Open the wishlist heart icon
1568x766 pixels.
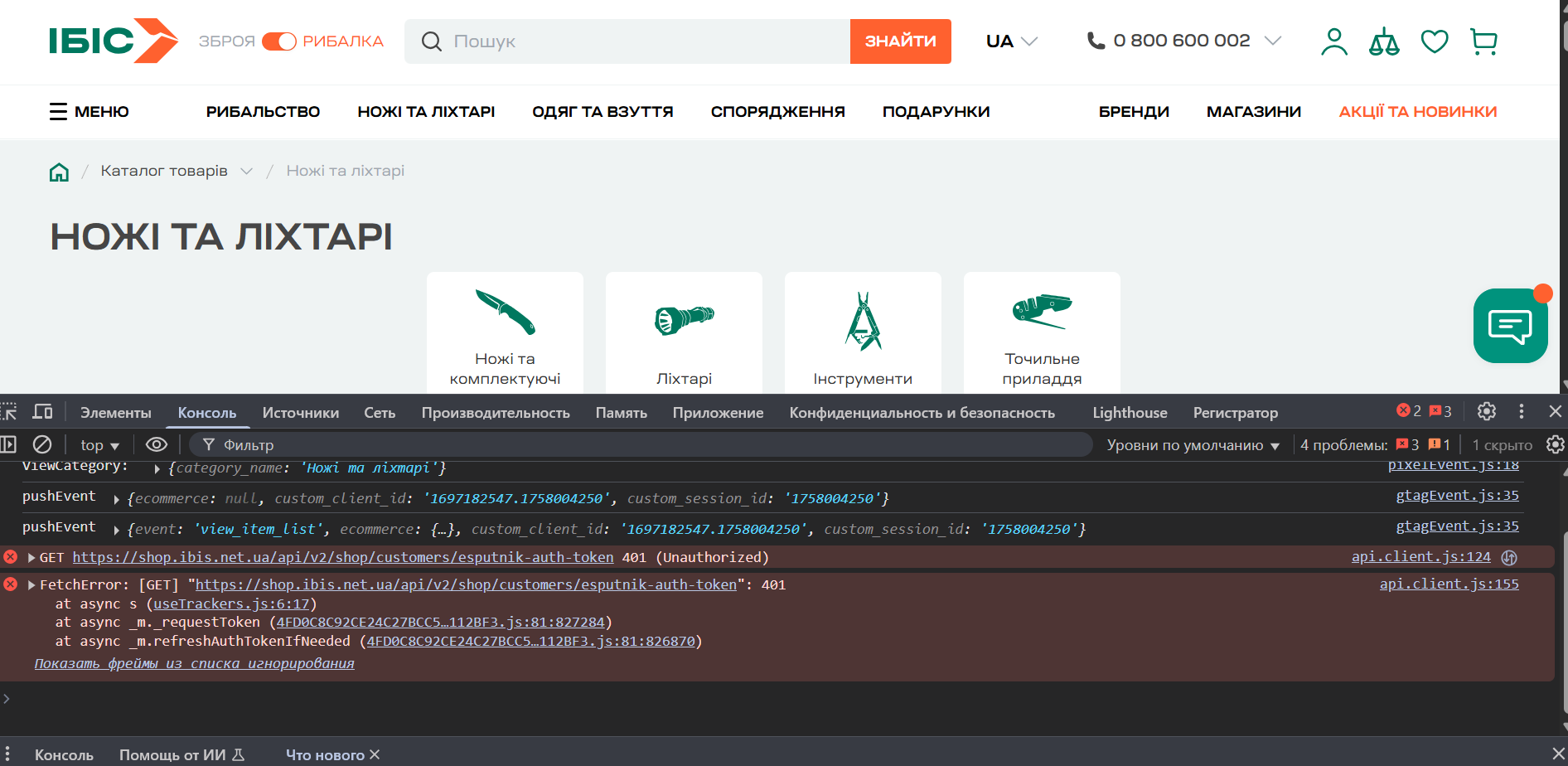[x=1434, y=41]
